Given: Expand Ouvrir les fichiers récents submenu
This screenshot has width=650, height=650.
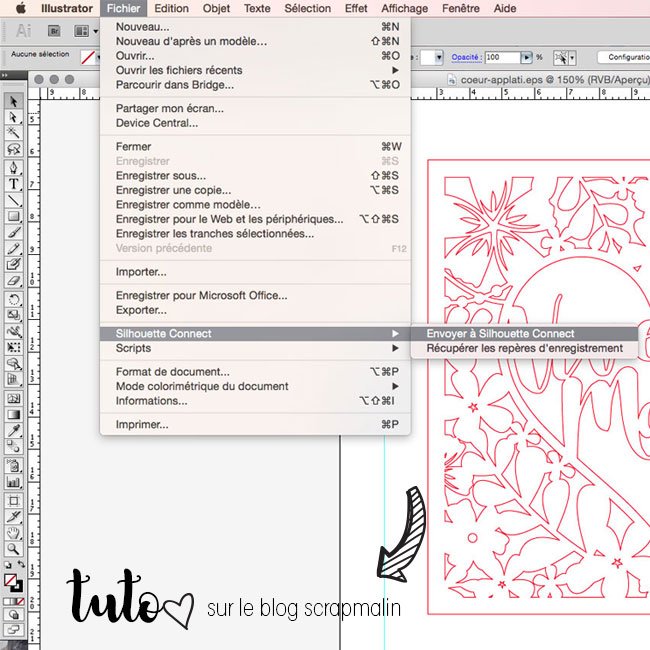Looking at the screenshot, I should pos(395,70).
